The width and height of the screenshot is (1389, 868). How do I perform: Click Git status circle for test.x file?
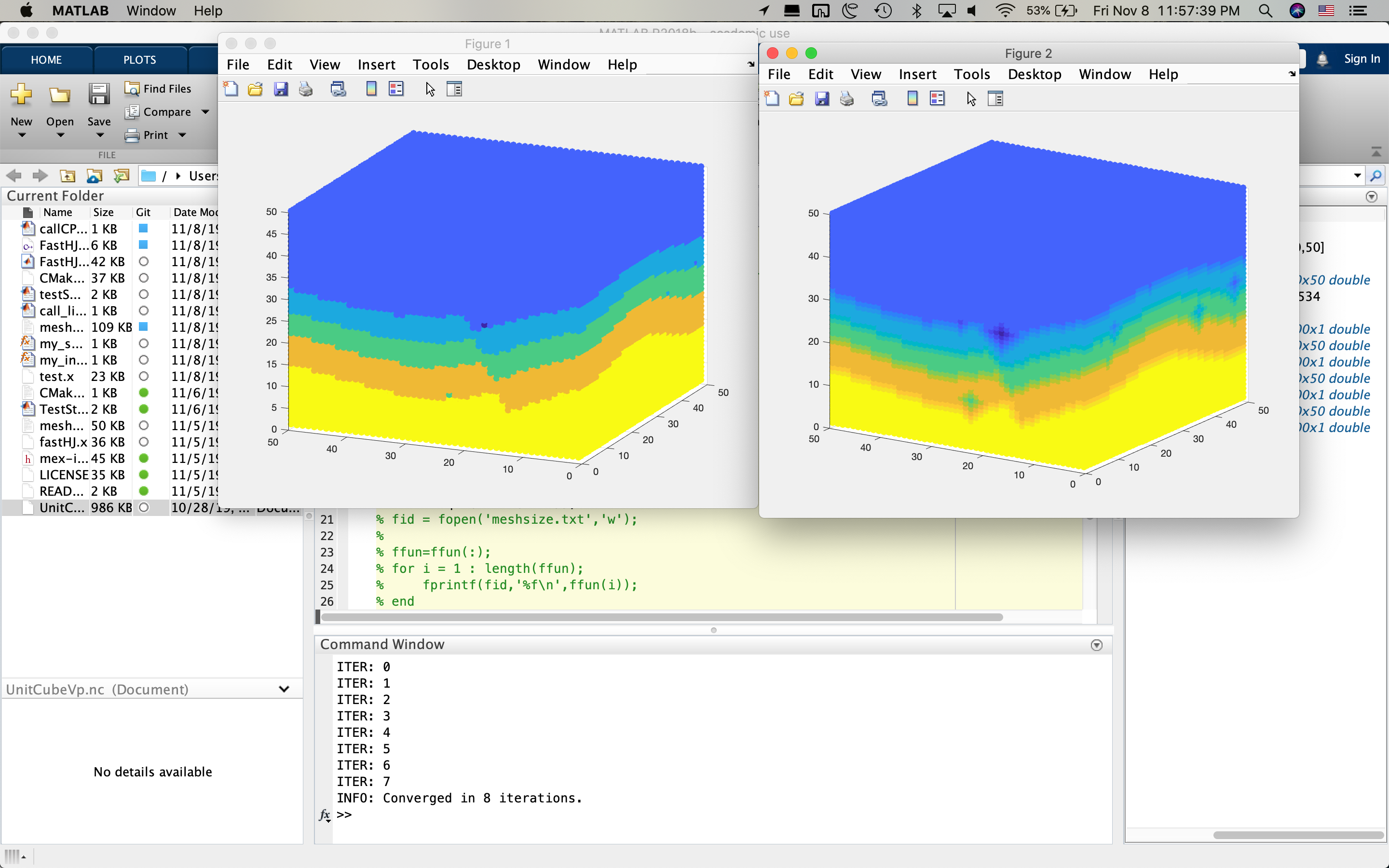click(144, 377)
